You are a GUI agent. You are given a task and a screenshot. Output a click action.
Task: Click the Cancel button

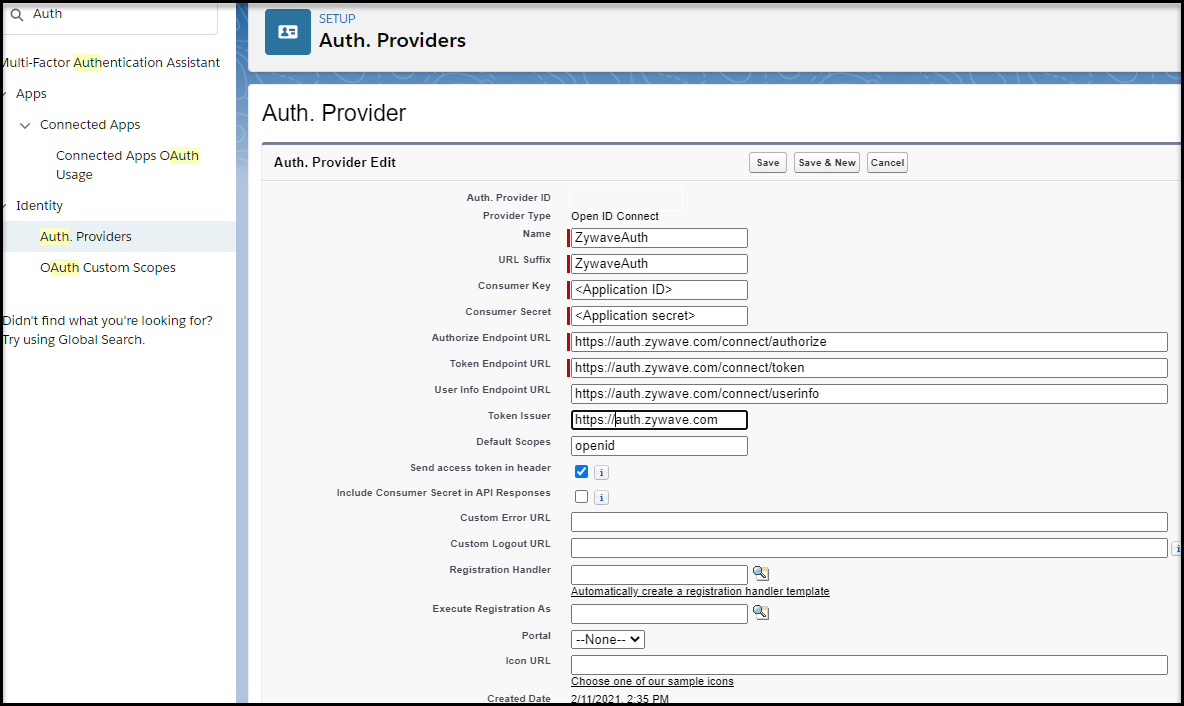click(x=887, y=162)
